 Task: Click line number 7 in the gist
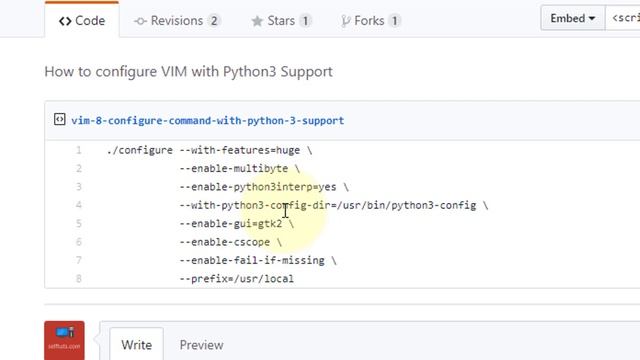[x=79, y=260]
